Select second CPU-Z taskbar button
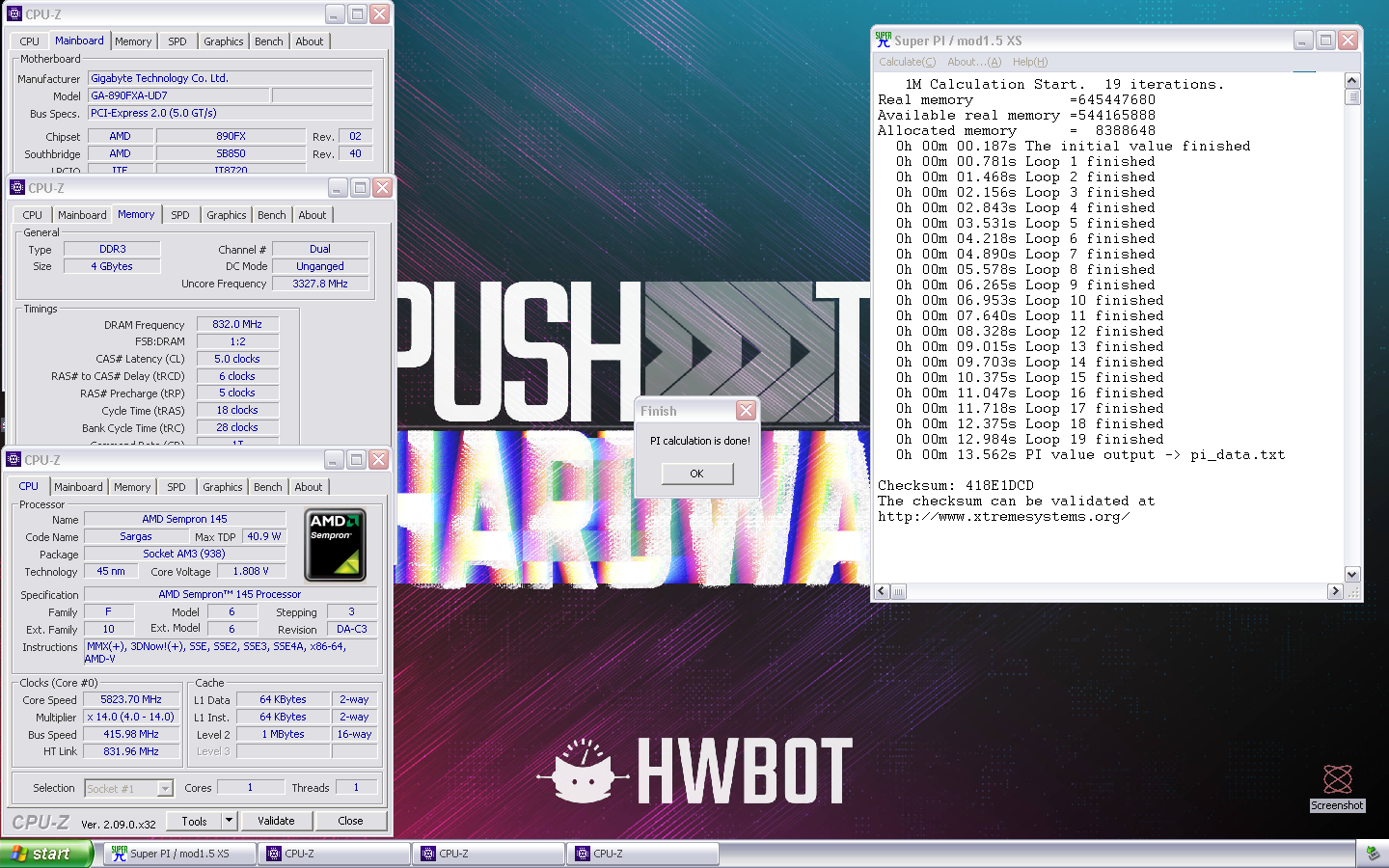Screen dimensions: 1389x868 click(489, 854)
